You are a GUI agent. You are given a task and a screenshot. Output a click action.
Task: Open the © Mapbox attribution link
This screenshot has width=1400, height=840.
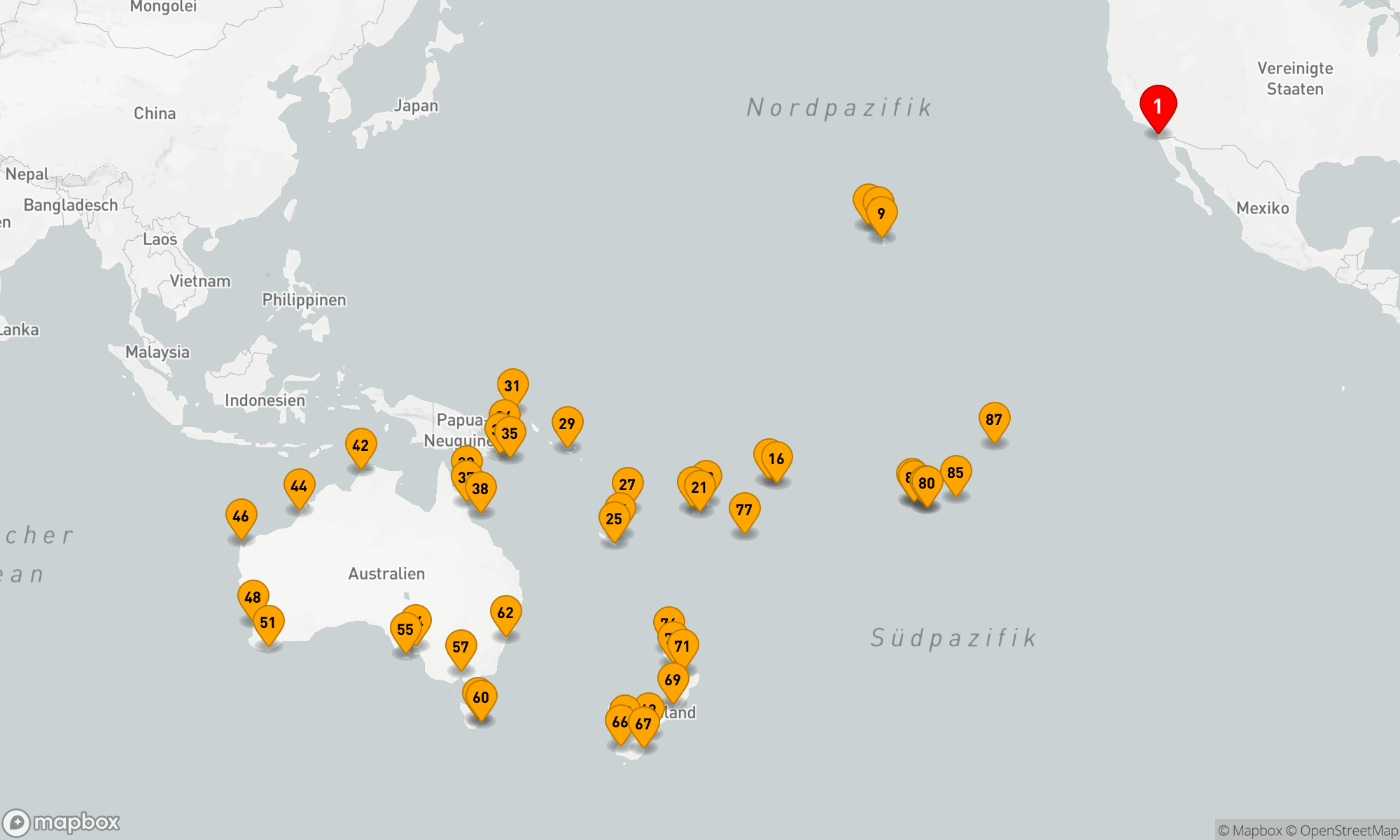click(x=1249, y=831)
